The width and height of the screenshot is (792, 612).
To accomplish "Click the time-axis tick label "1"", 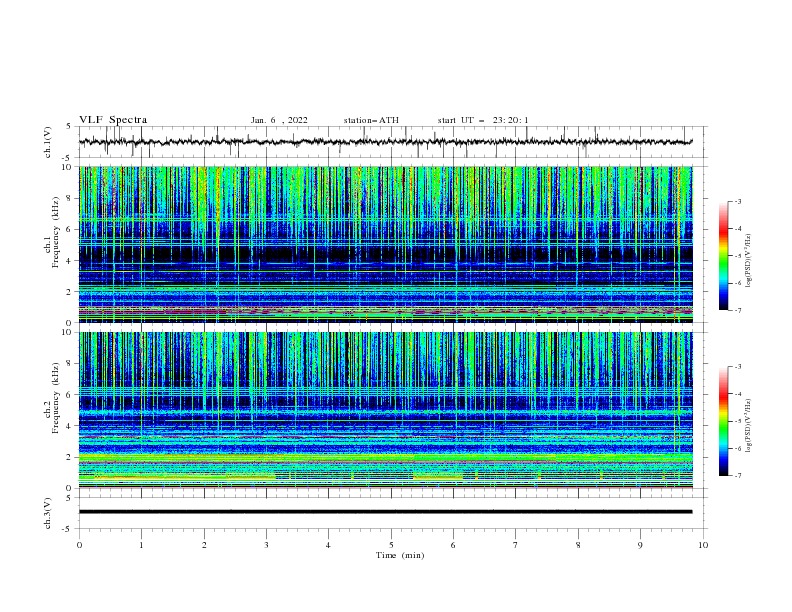I will [141, 545].
